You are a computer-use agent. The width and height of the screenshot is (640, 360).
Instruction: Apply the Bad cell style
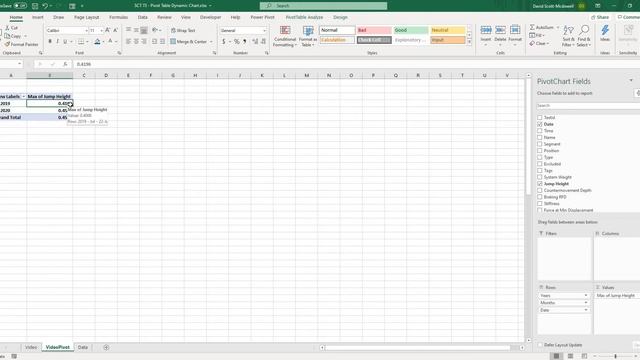374,30
